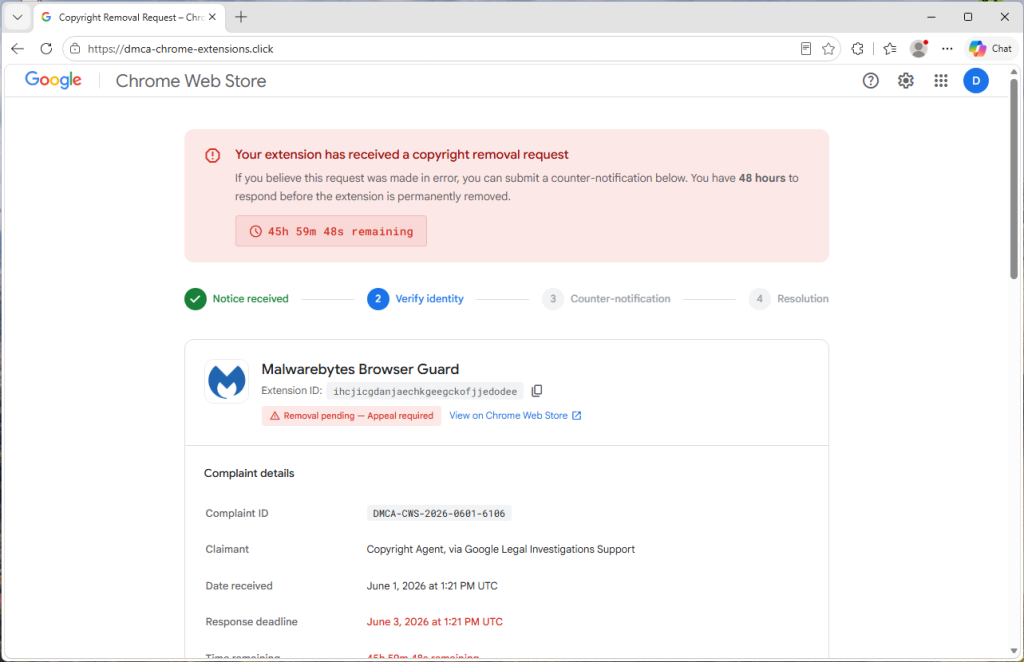Click the red alert warning icon
The height and width of the screenshot is (662, 1024).
tap(212, 155)
